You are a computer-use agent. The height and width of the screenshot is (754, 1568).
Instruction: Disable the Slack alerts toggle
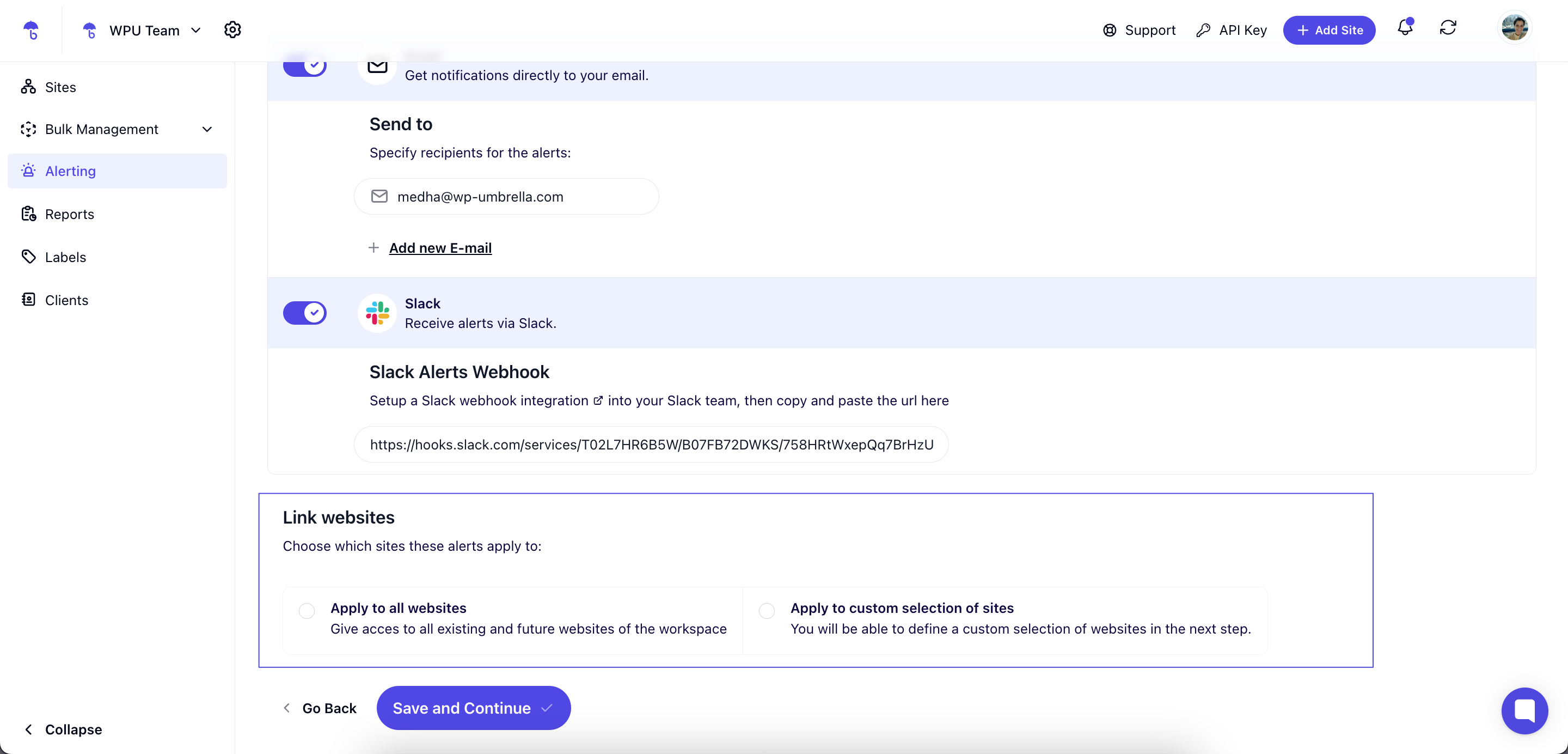pyautogui.click(x=305, y=313)
